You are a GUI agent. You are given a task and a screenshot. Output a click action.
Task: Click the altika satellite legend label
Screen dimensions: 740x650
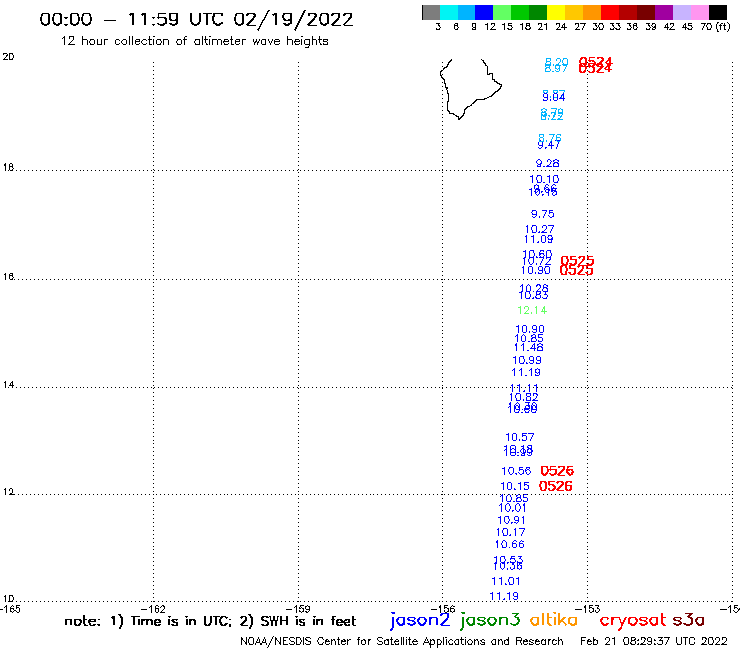[554, 620]
